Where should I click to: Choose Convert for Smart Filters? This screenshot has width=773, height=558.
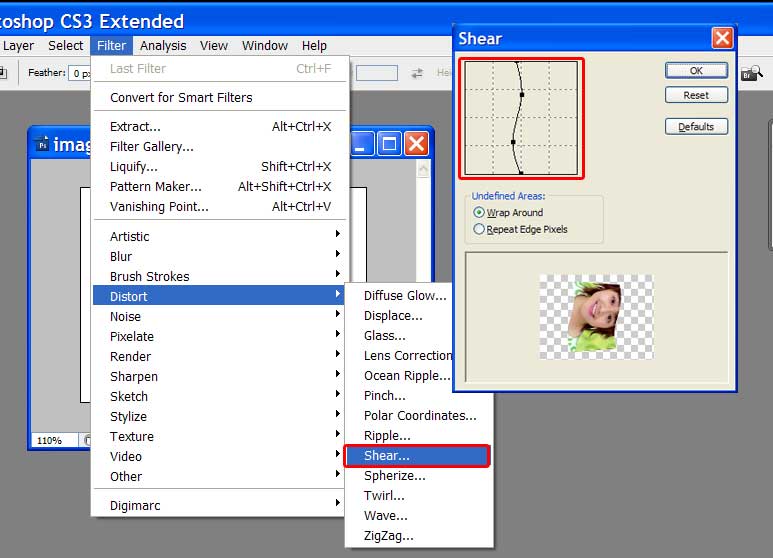click(x=220, y=98)
